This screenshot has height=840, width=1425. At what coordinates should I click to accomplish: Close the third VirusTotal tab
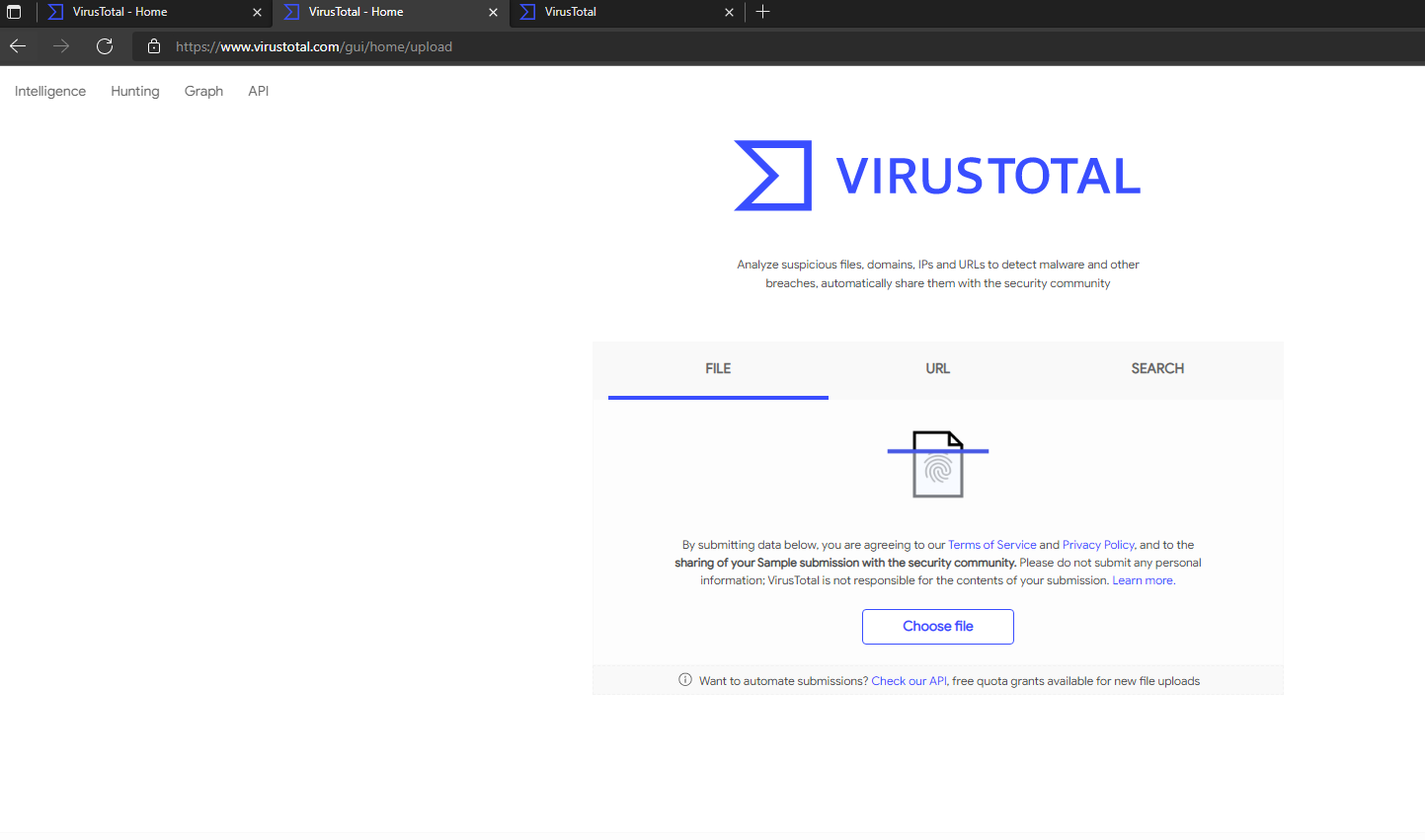coord(729,13)
